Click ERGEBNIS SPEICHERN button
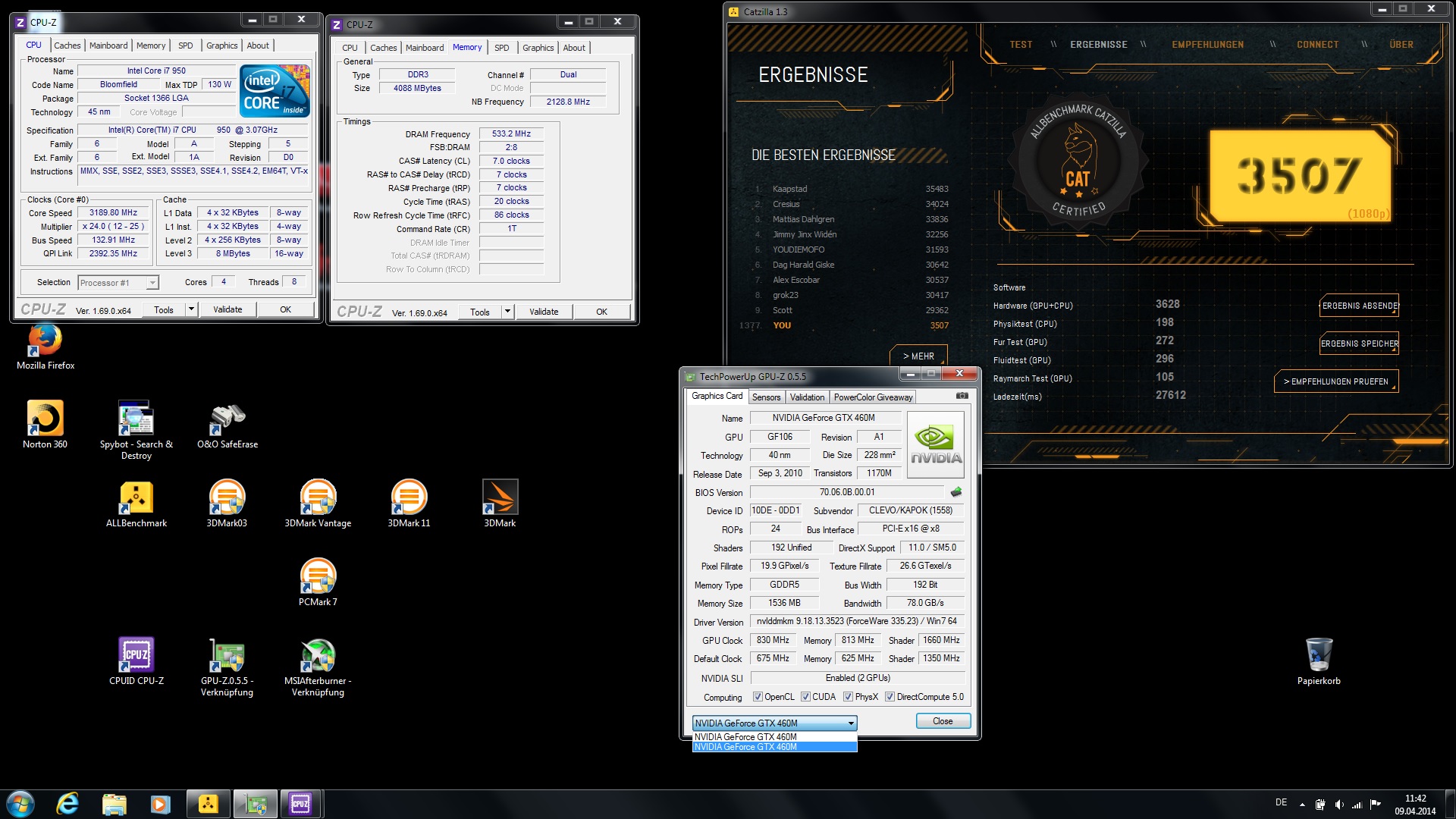The image size is (1456, 819). coord(1359,344)
